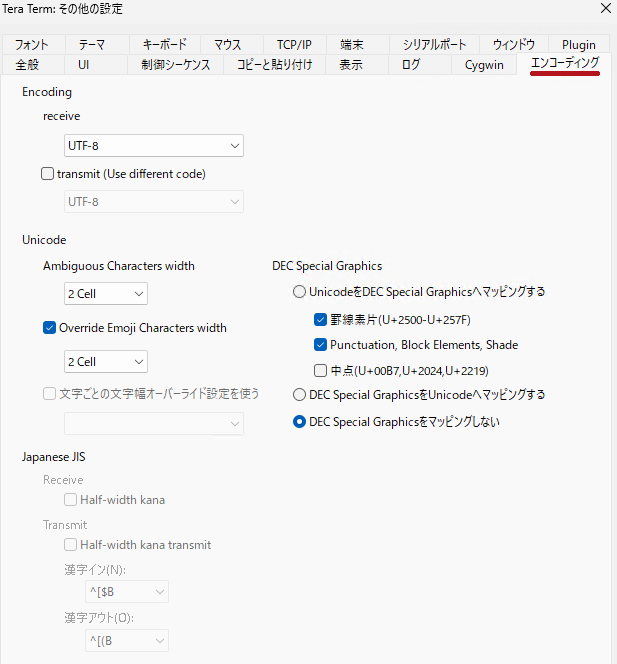Select UnicodeをDEC Special Graphicsへマッピングする option
This screenshot has height=664, width=617.
click(x=299, y=292)
